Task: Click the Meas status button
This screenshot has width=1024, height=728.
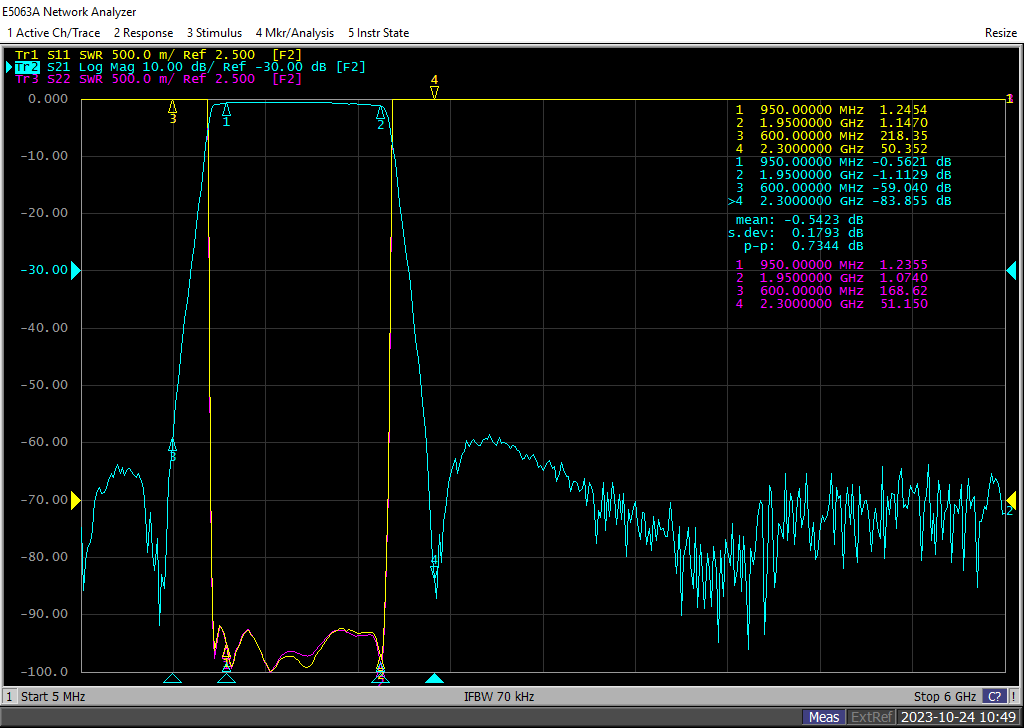Action: (x=824, y=717)
